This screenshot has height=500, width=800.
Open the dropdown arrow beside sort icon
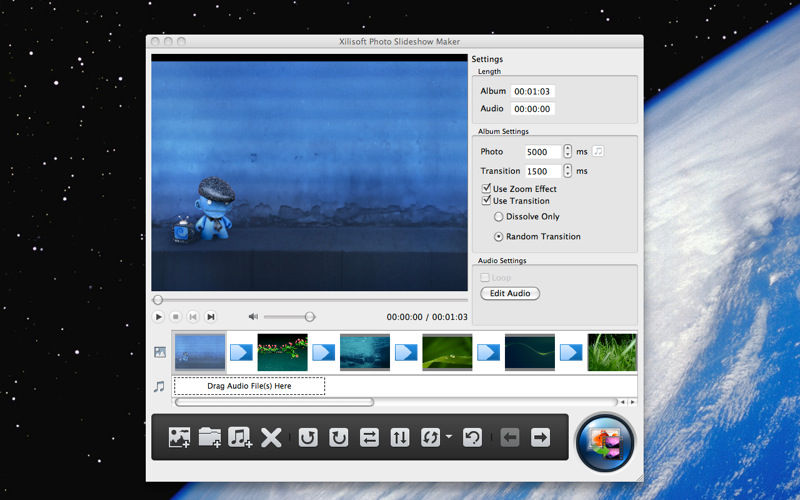pos(448,436)
